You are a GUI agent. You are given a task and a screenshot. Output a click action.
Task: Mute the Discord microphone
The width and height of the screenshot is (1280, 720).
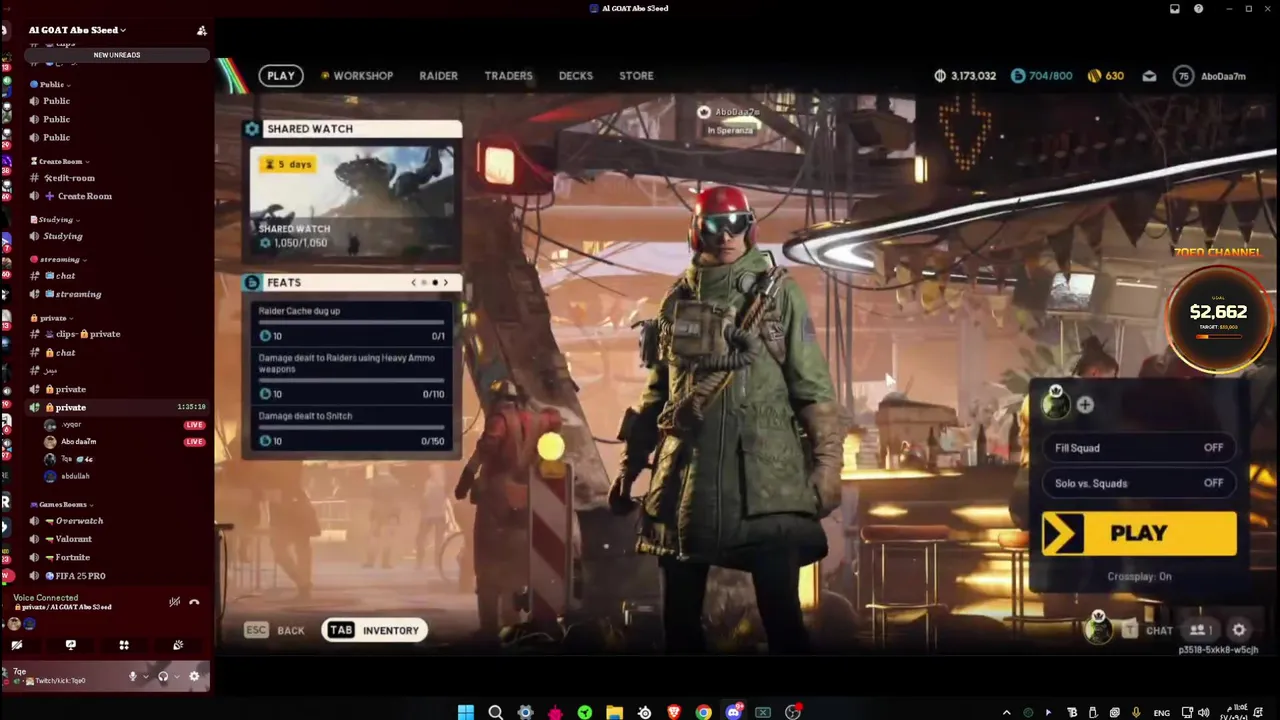[x=132, y=677]
